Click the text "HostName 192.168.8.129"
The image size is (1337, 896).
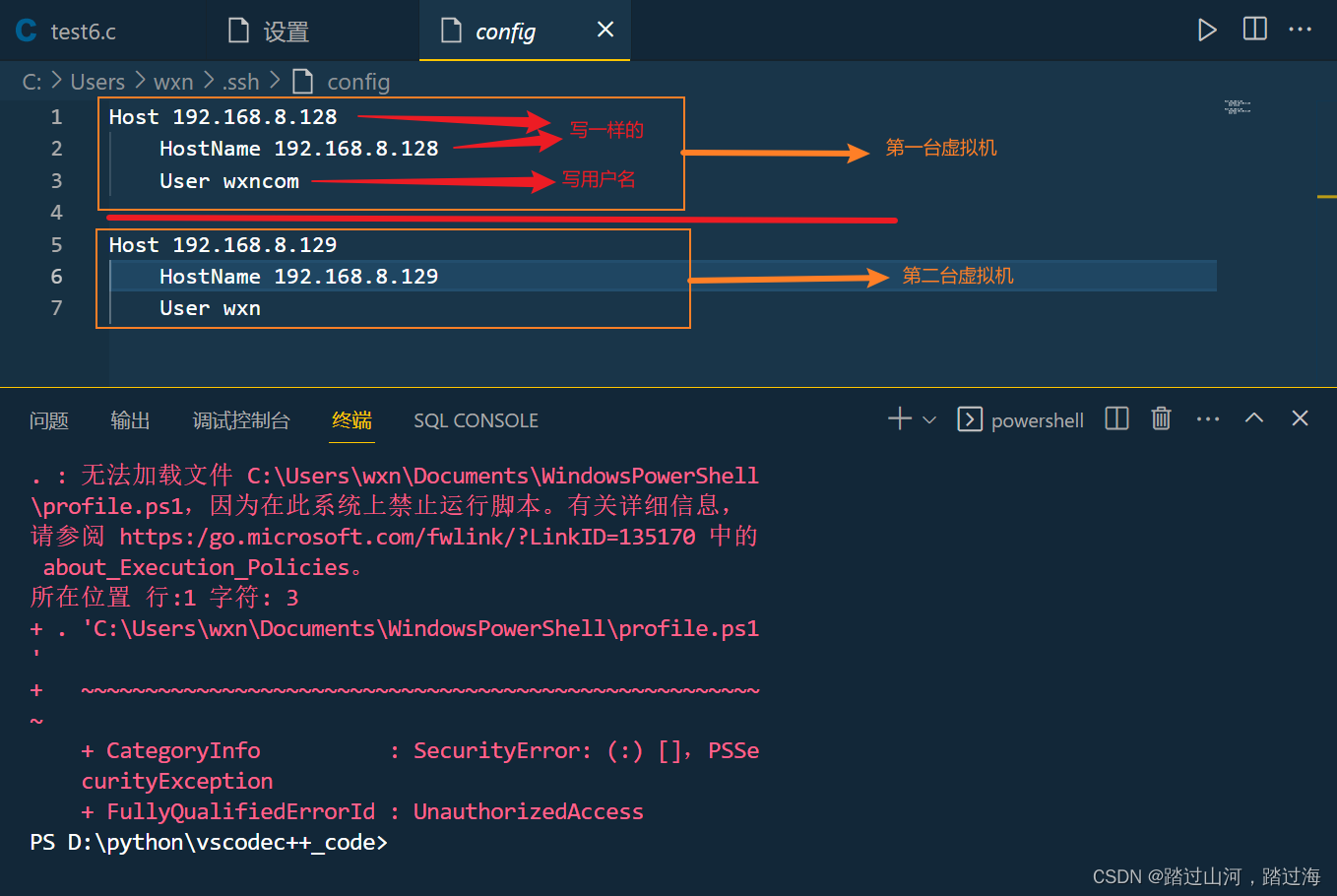[x=299, y=277]
